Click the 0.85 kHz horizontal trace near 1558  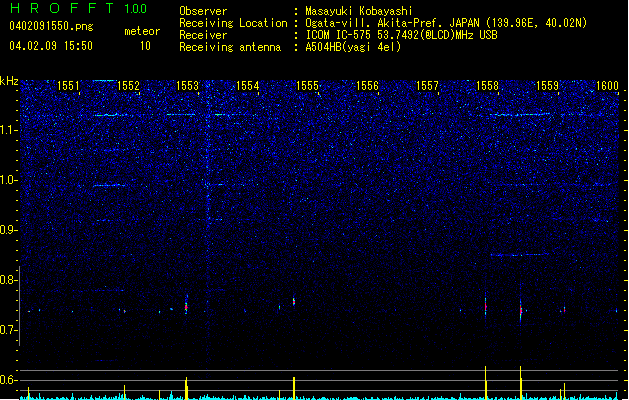520,255
